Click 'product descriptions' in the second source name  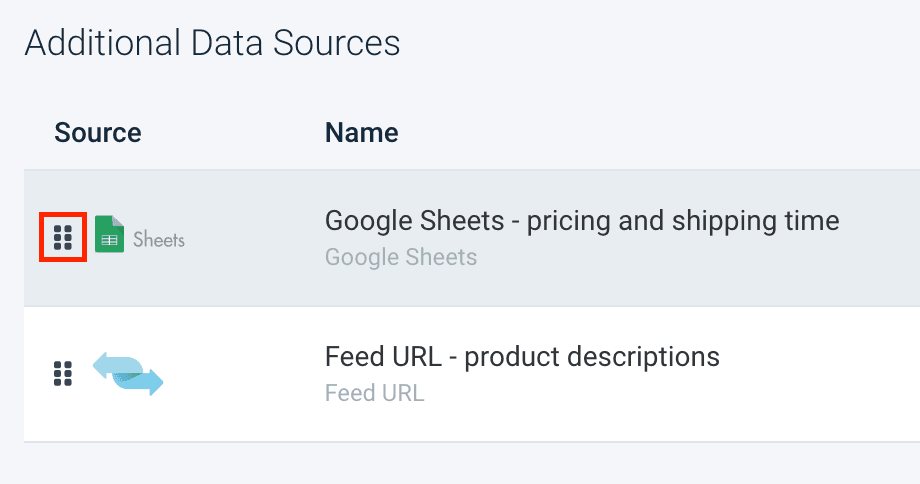pos(592,357)
